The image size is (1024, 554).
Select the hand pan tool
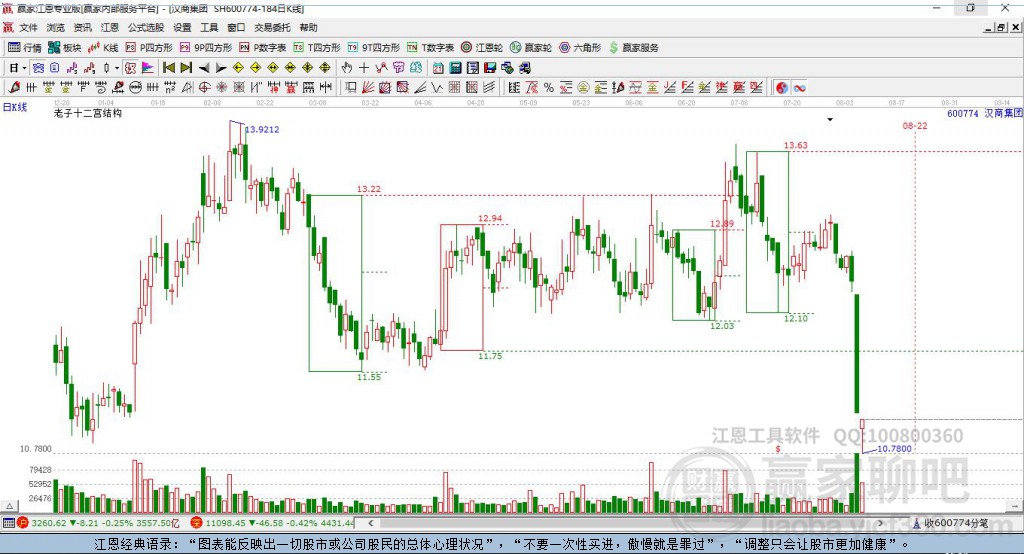tap(347, 68)
